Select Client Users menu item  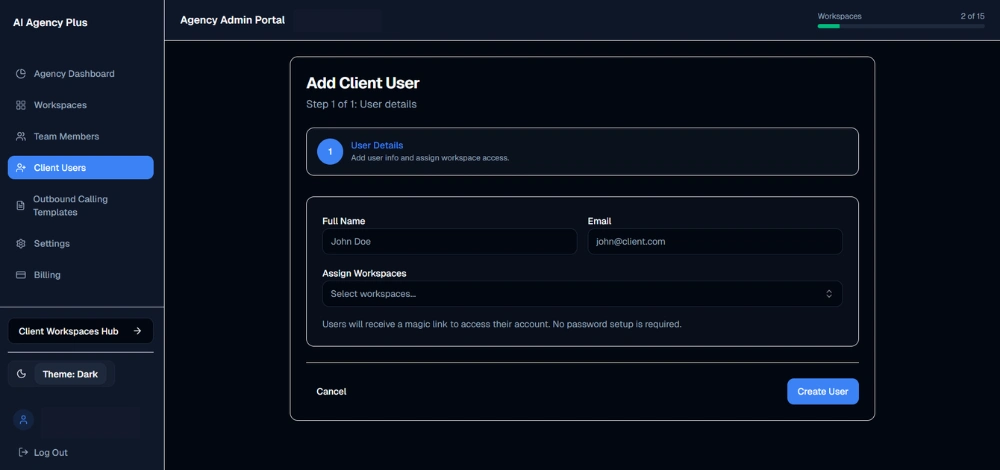pos(80,168)
